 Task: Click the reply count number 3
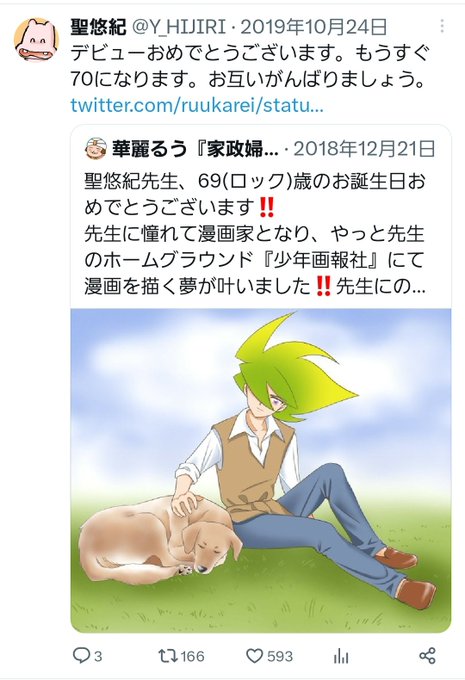(98, 656)
